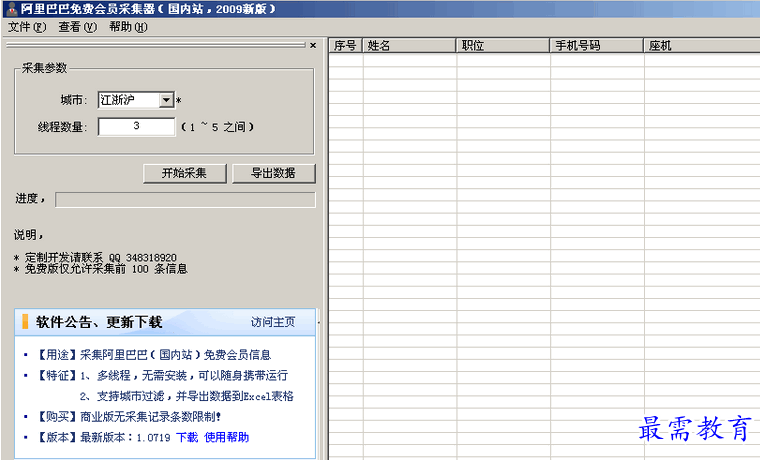The width and height of the screenshot is (760, 460).
Task: Click the 【购买】商业版无采集记录条数限制 line
Action: coord(129,416)
